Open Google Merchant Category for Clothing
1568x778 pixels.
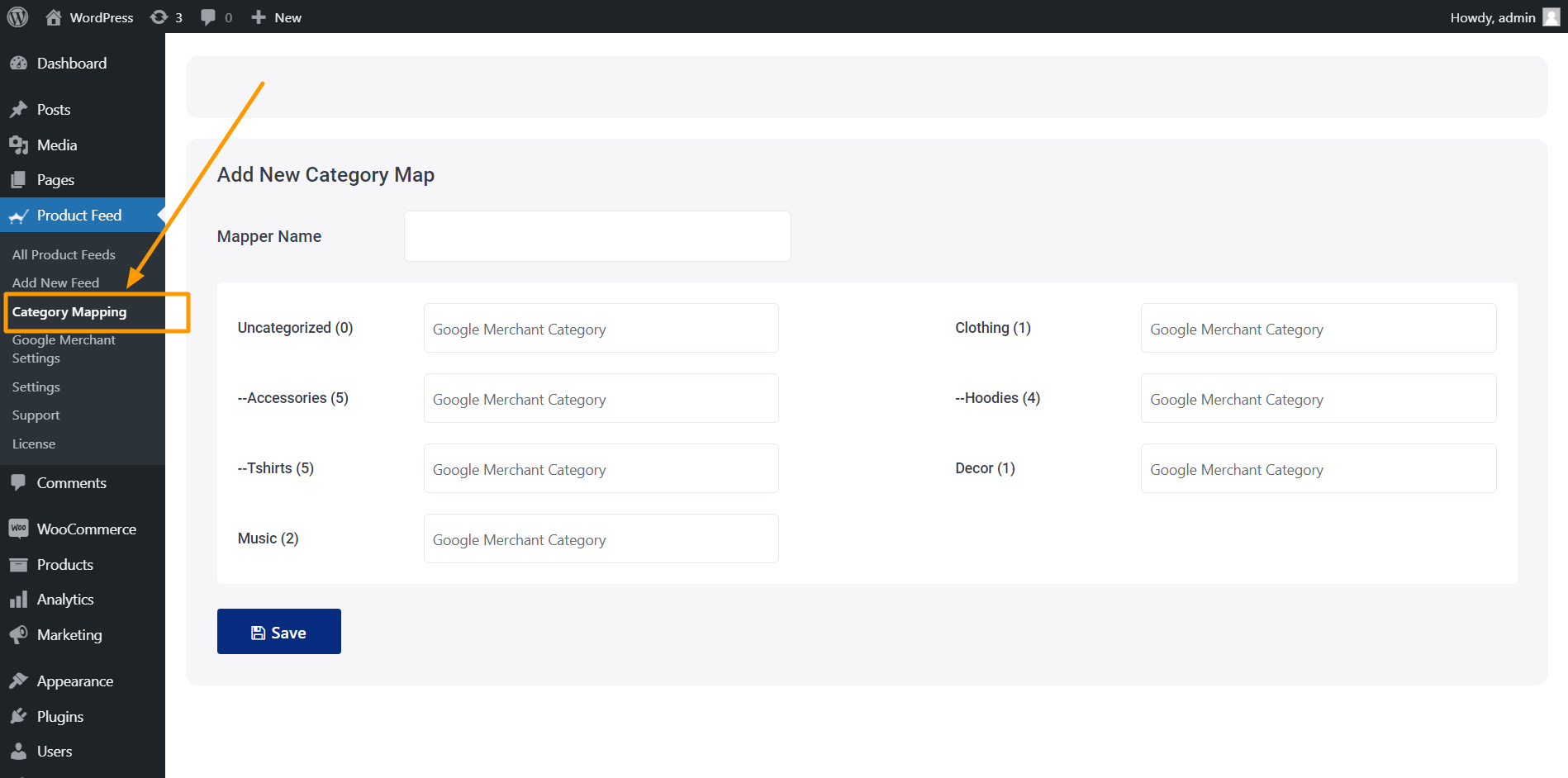click(x=1319, y=328)
